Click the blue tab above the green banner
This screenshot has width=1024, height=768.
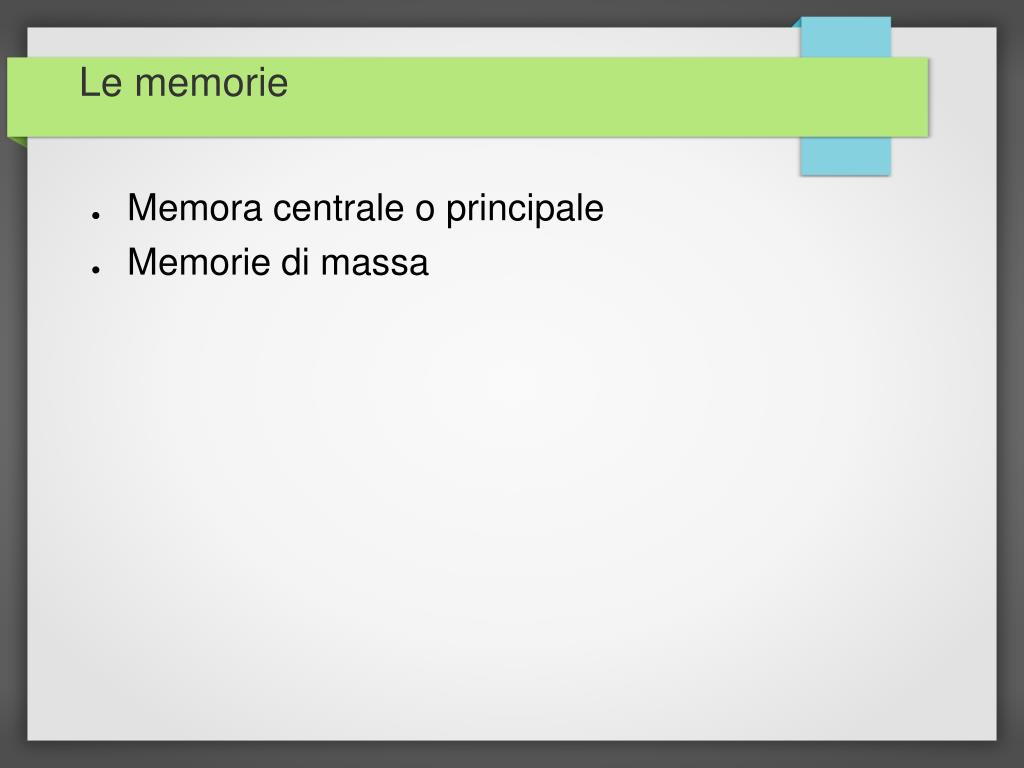click(846, 38)
